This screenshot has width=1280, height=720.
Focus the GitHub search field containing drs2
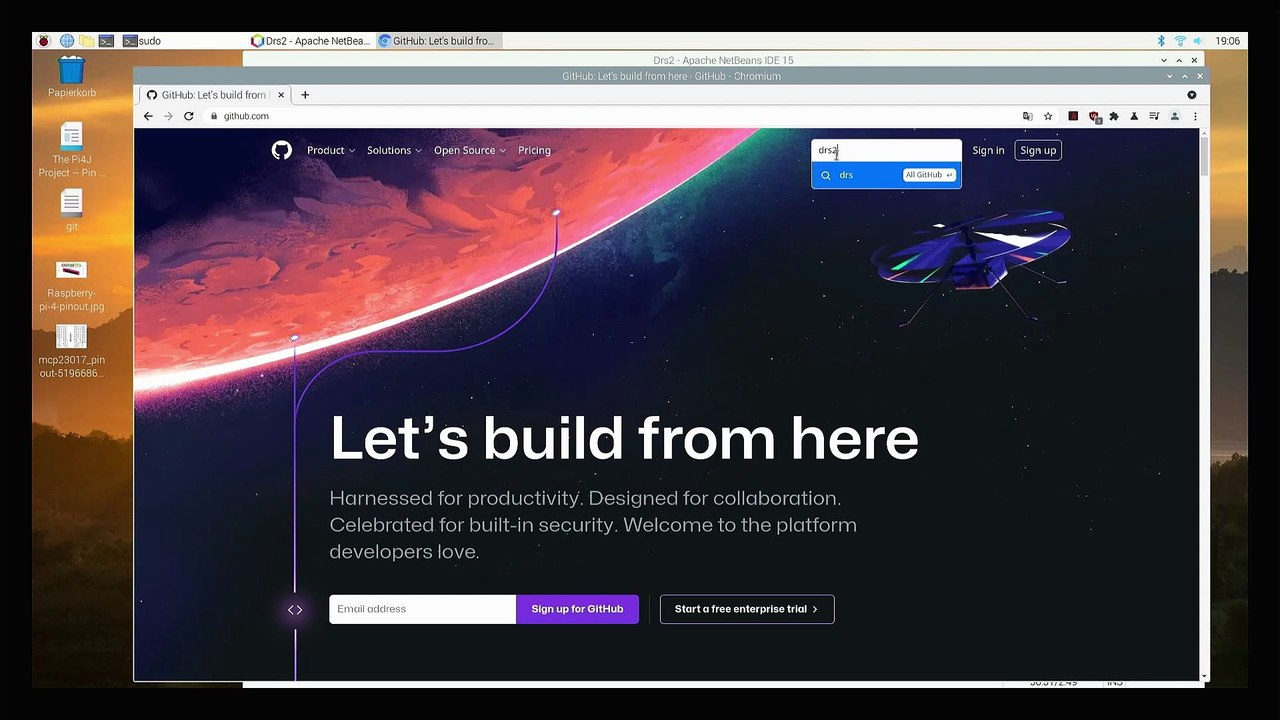(886, 150)
